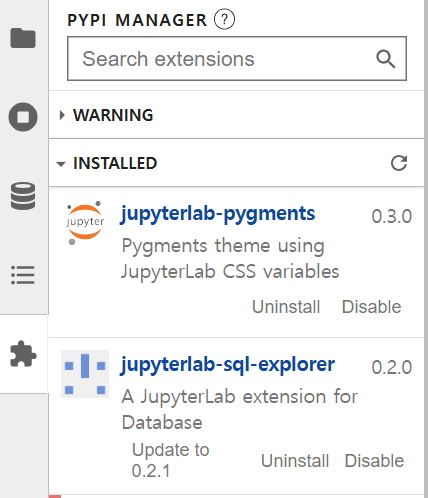
Task: Refresh the installed extensions list
Action: pos(399,163)
